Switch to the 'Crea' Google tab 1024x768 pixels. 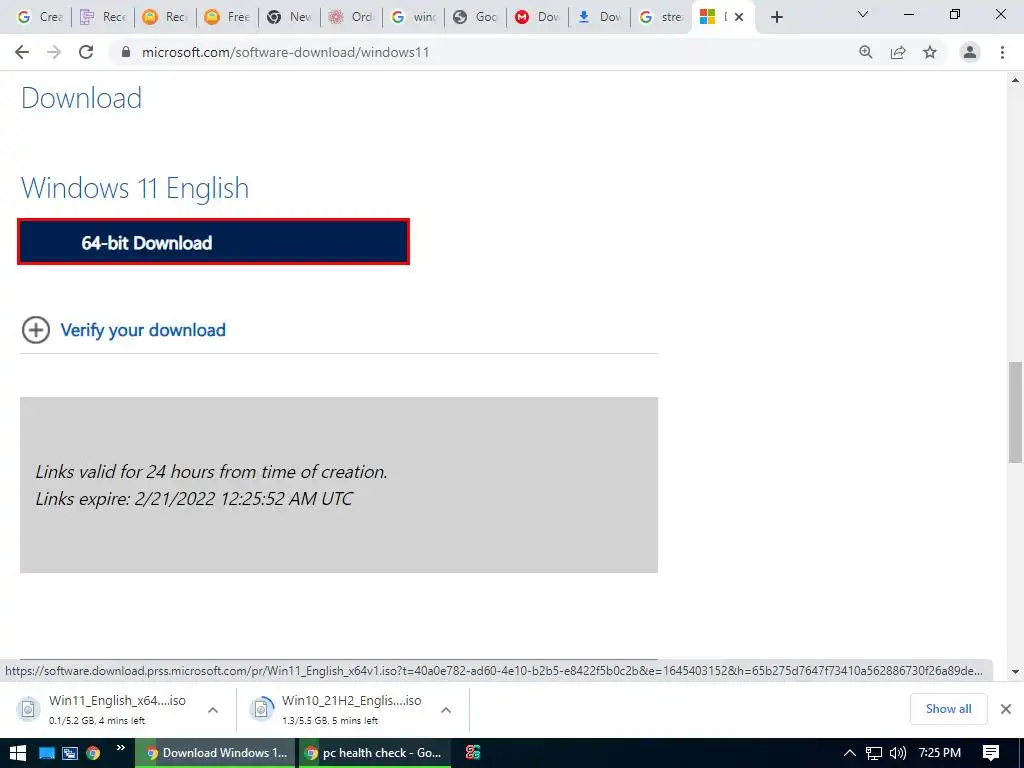pos(40,17)
